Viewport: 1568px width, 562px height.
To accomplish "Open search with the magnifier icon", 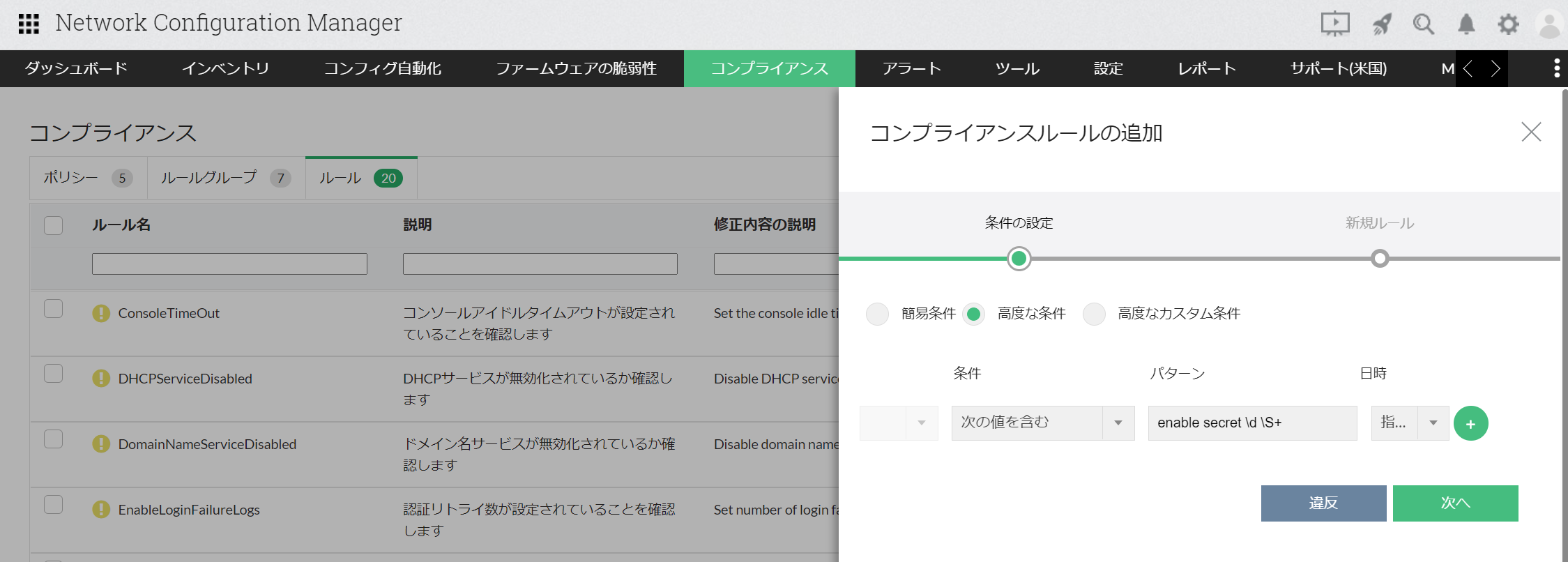I will pos(1423,24).
